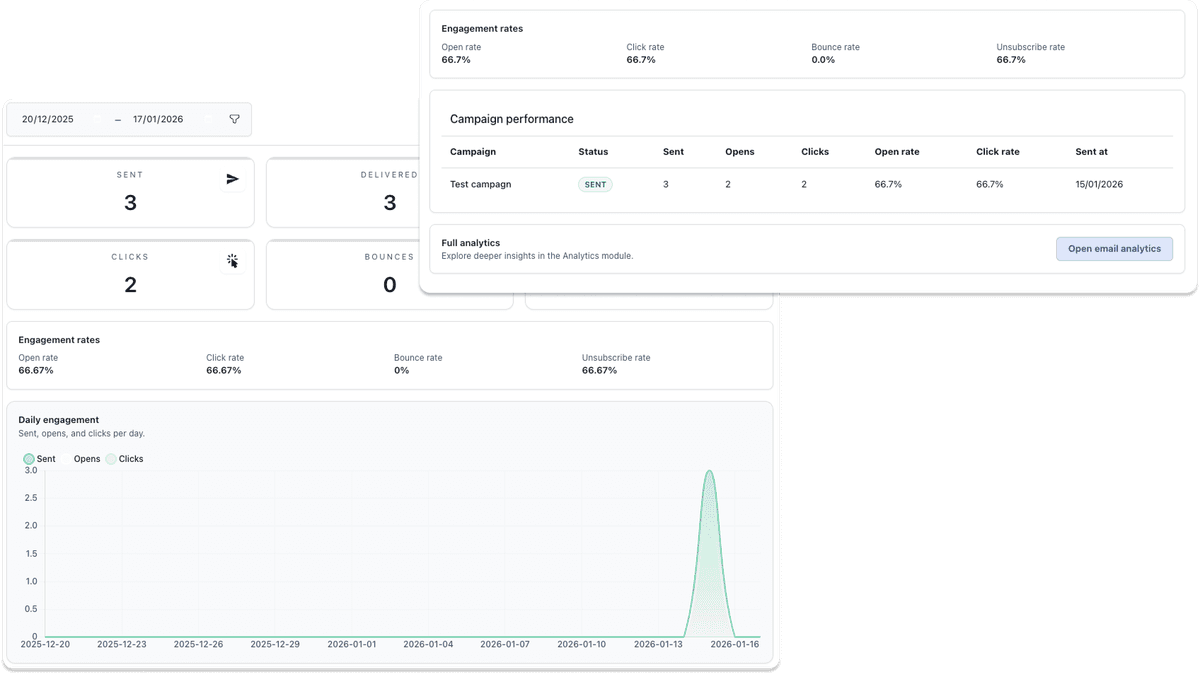Toggle the Clicks series in the chart legend
The image size is (1200, 674).
point(128,458)
